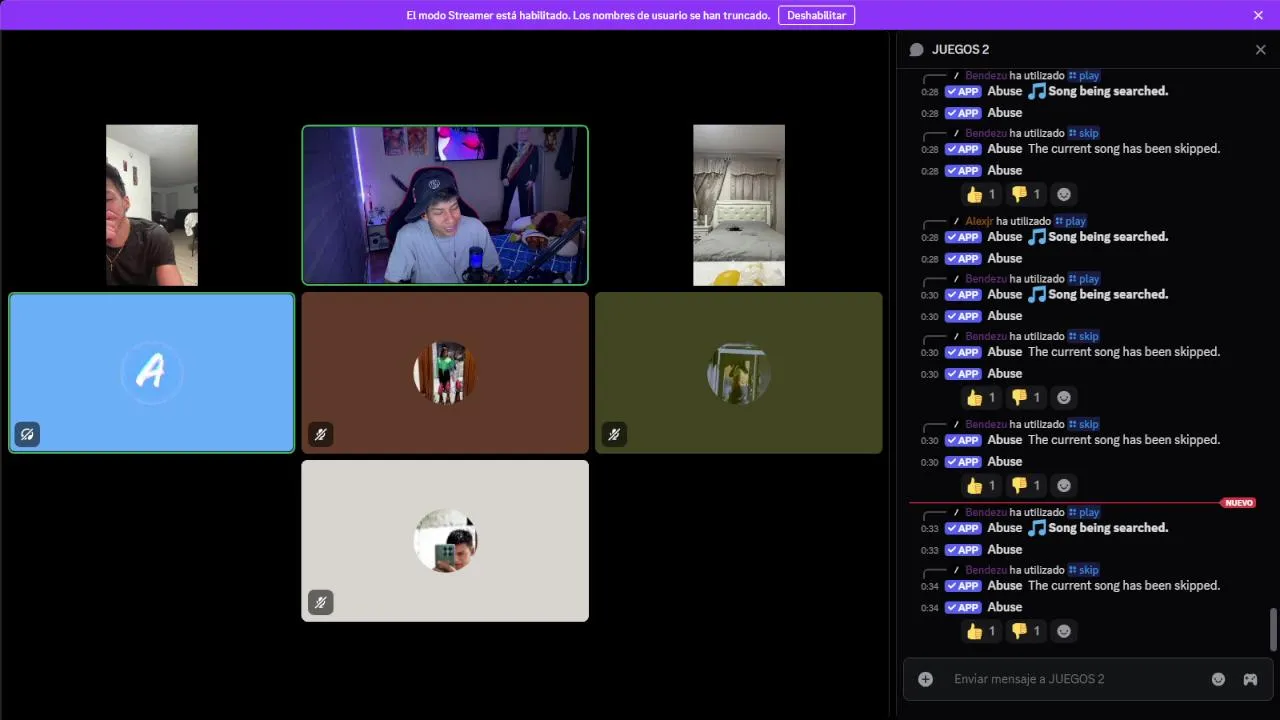
Task: Click 0:33 'Song being searched.' text
Action: click(x=1108, y=528)
